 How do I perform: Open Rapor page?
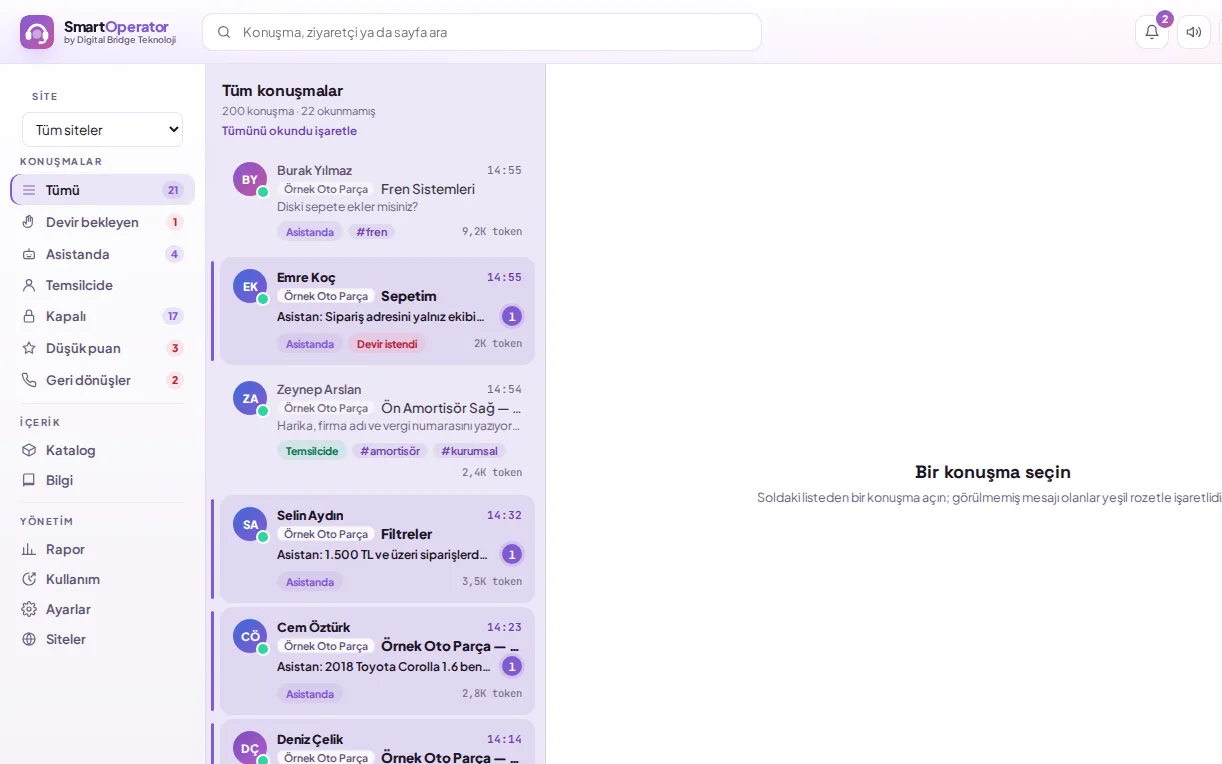pyautogui.click(x=102, y=549)
